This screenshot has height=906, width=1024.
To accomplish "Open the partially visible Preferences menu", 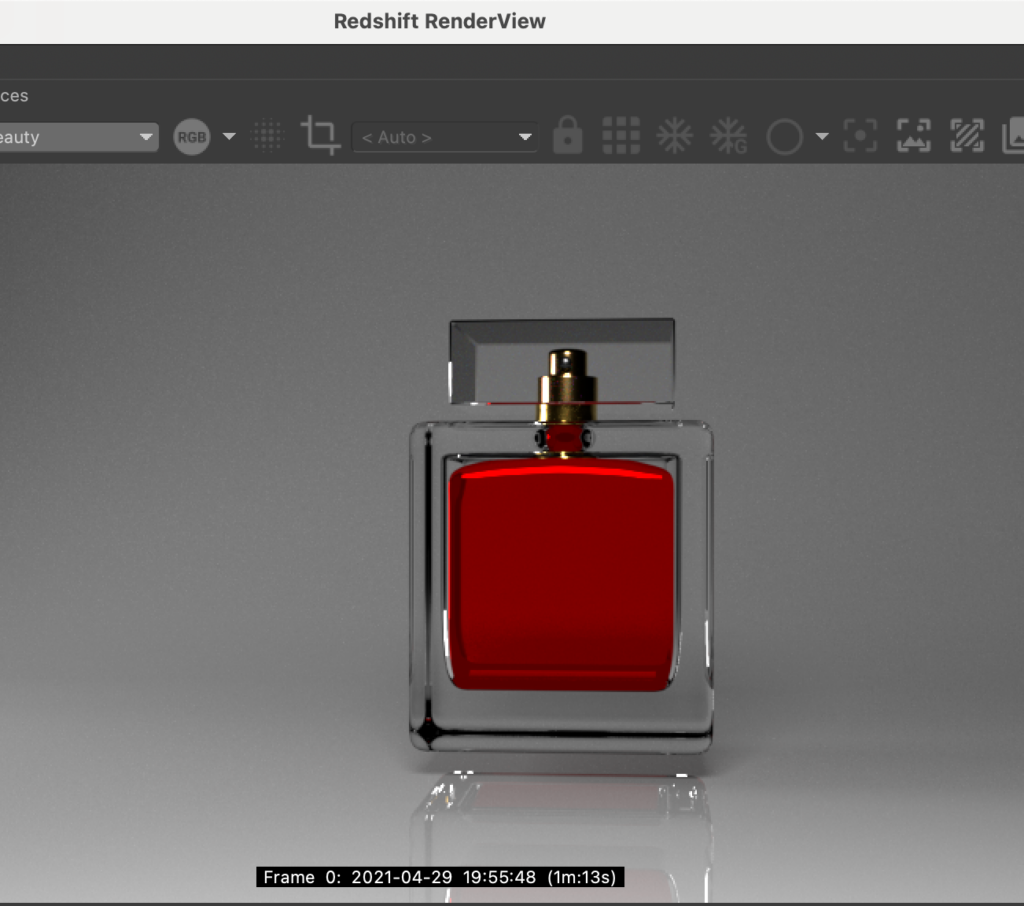I will (14, 96).
